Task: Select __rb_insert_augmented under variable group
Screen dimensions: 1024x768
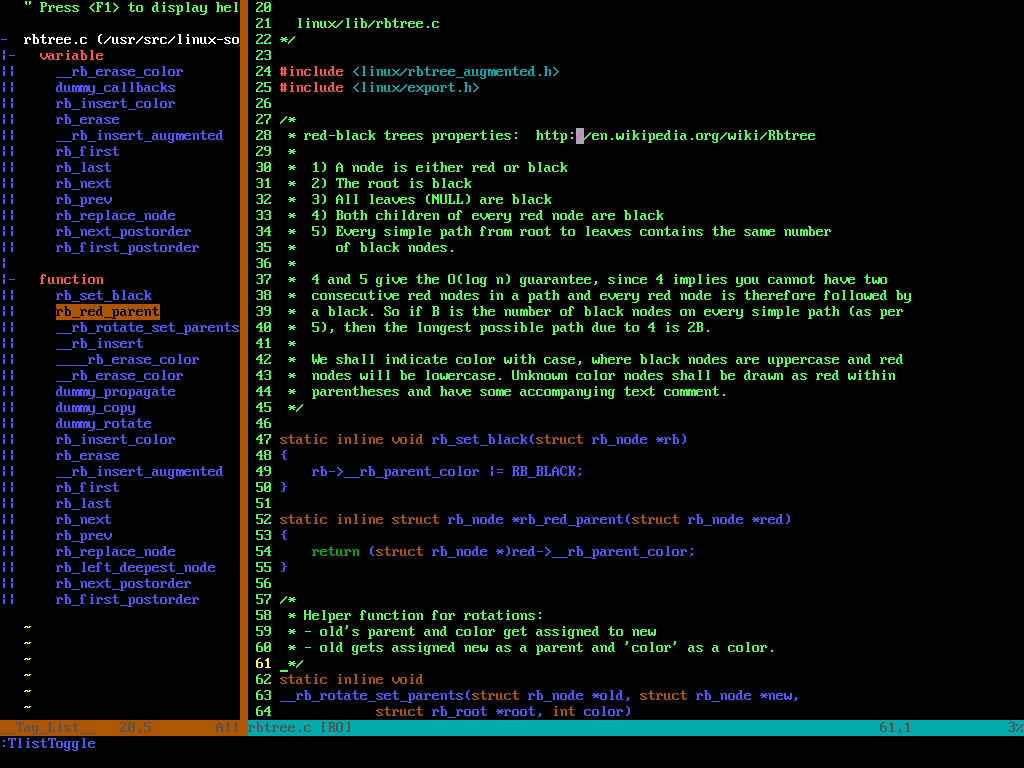Action: point(139,136)
